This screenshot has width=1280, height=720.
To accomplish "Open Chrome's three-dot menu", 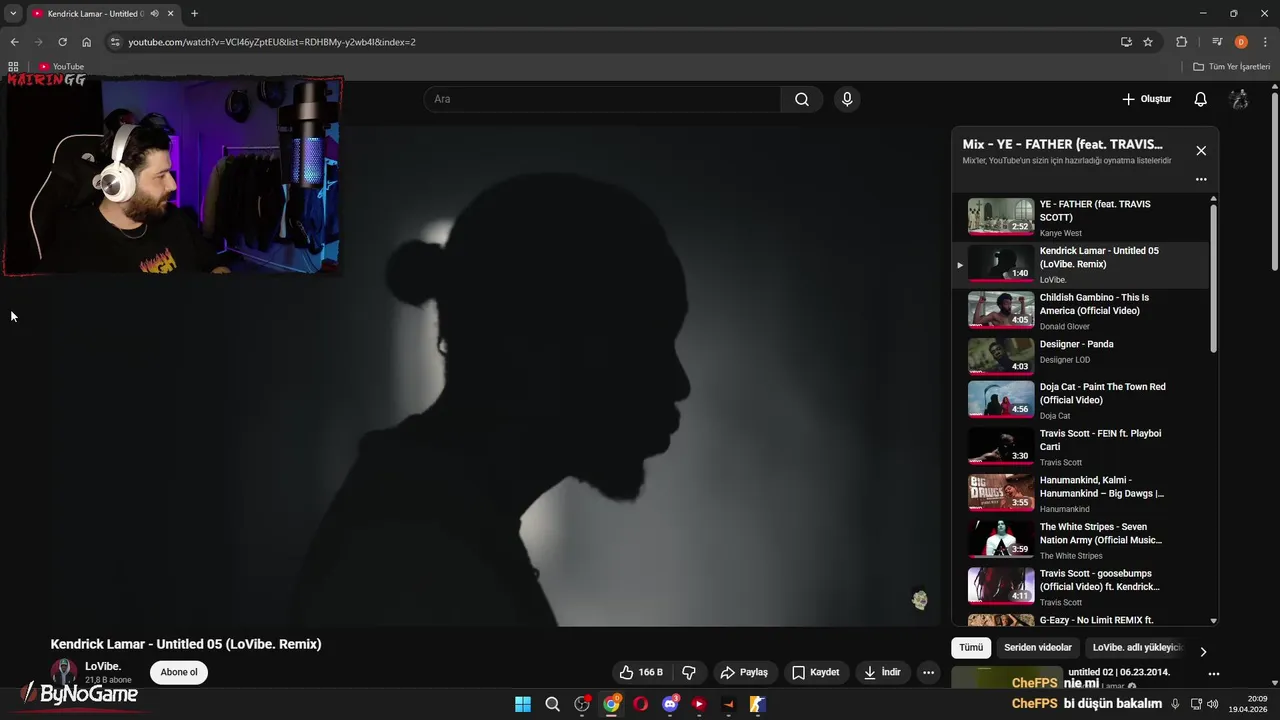I will click(x=1265, y=42).
